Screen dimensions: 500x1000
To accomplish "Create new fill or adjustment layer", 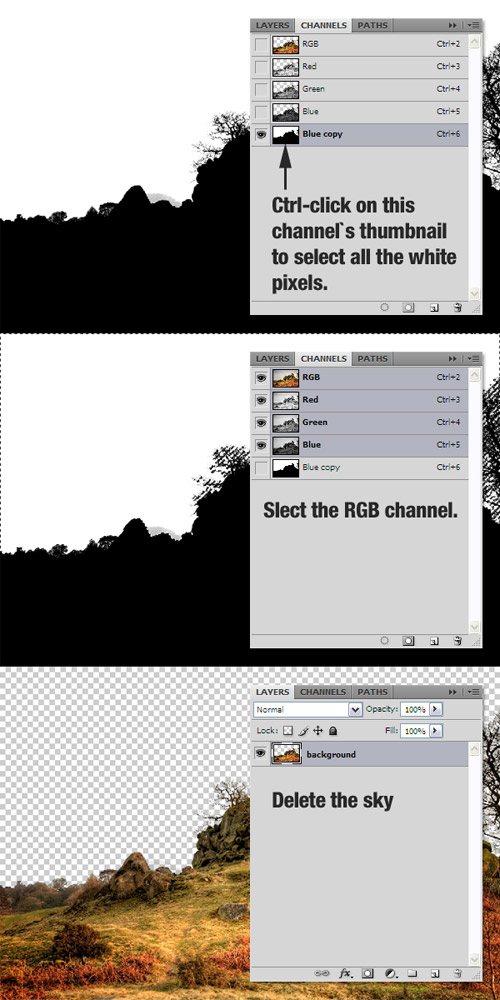I will tap(390, 973).
